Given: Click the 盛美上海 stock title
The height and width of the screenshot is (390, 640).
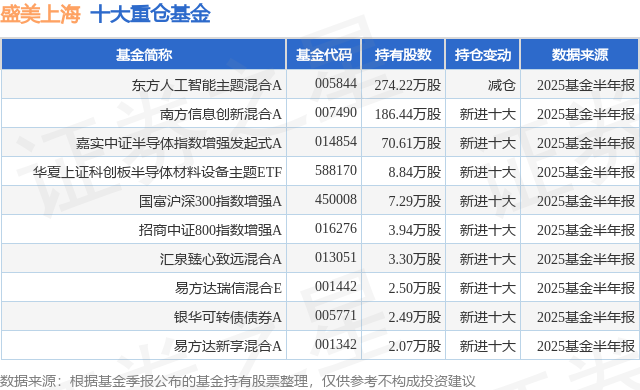Looking at the screenshot, I should pos(40,14).
